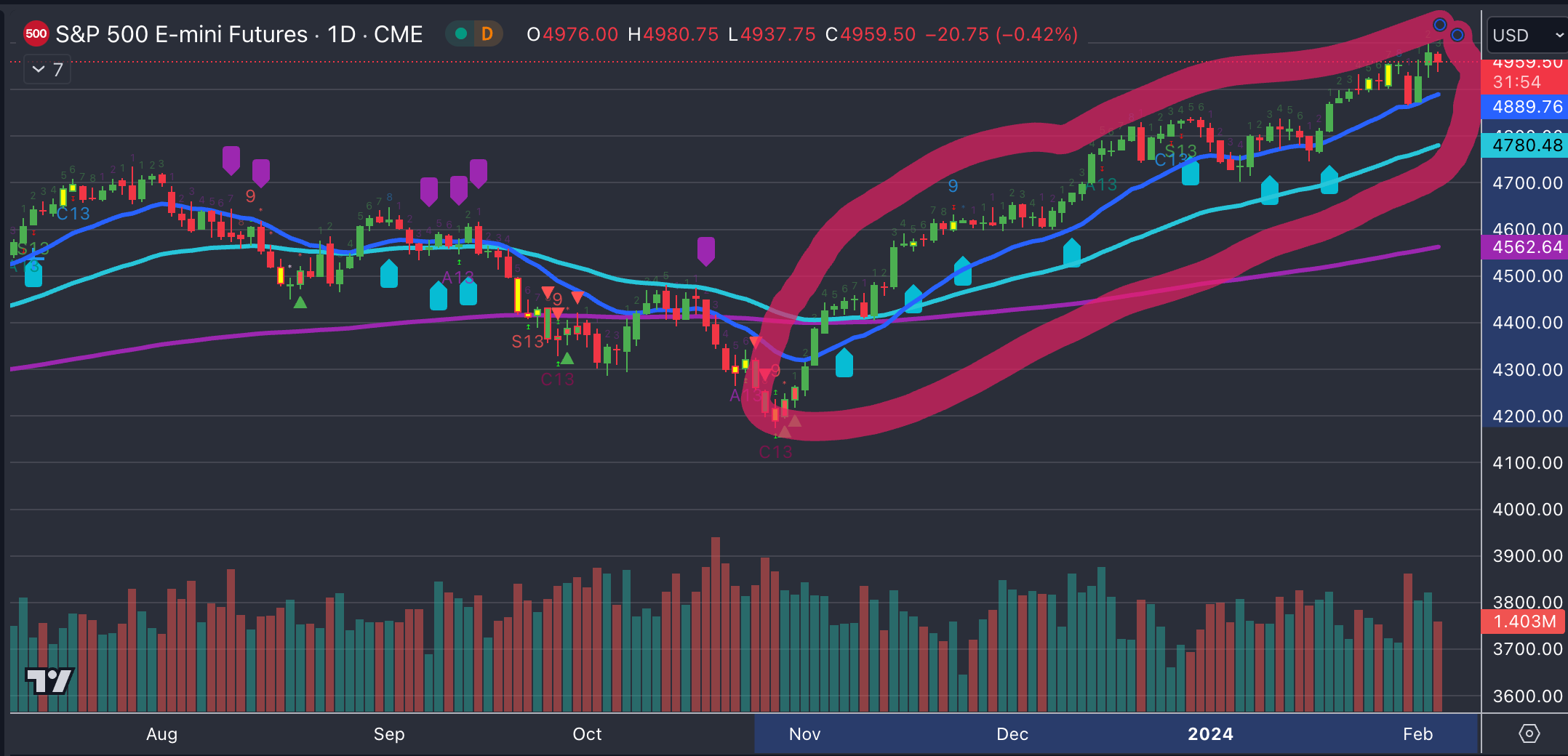Click the CME exchange label in the legend
Image resolution: width=1568 pixels, height=756 pixels.
click(x=399, y=33)
